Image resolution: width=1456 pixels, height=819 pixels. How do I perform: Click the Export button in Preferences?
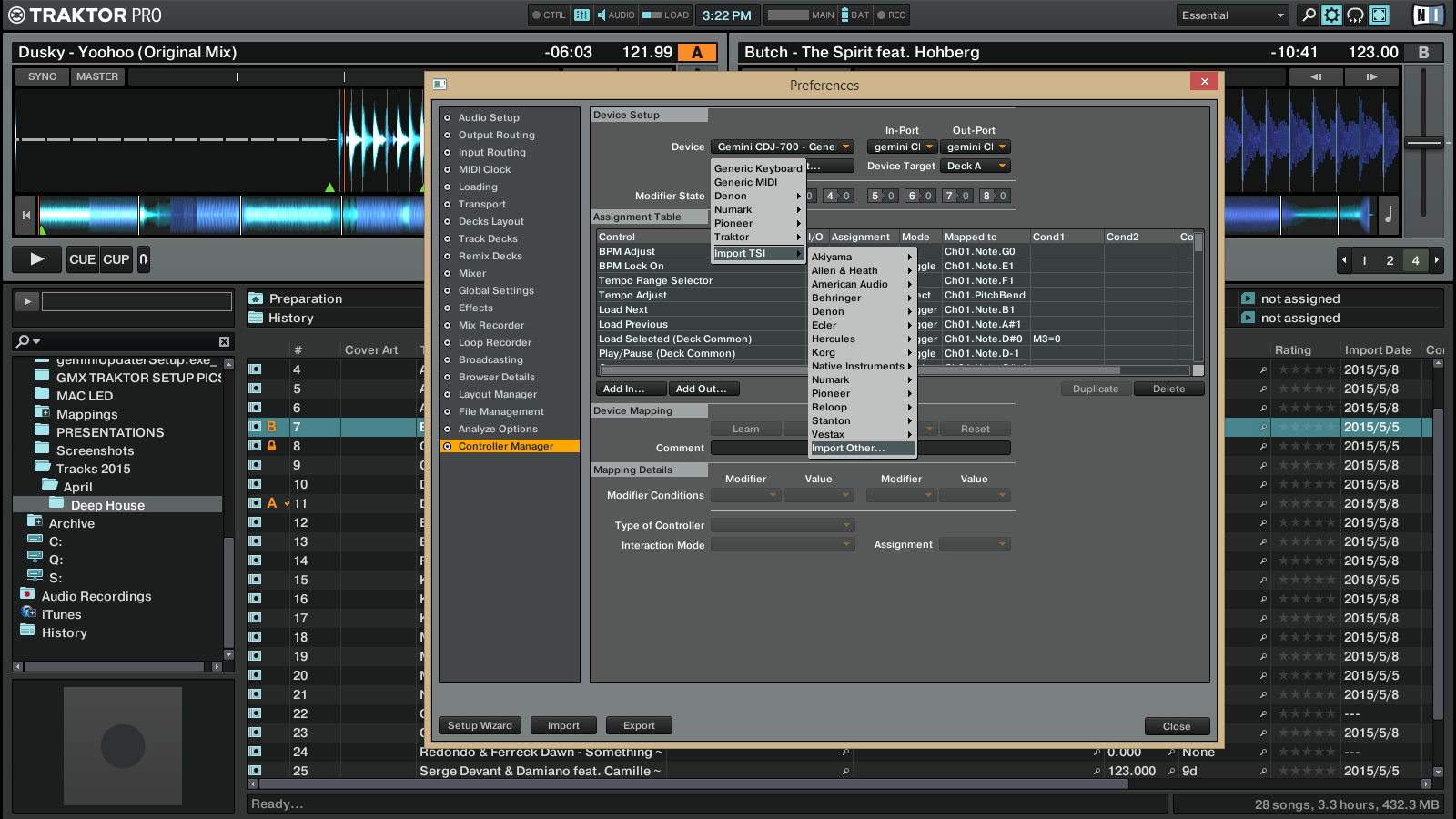coord(639,725)
